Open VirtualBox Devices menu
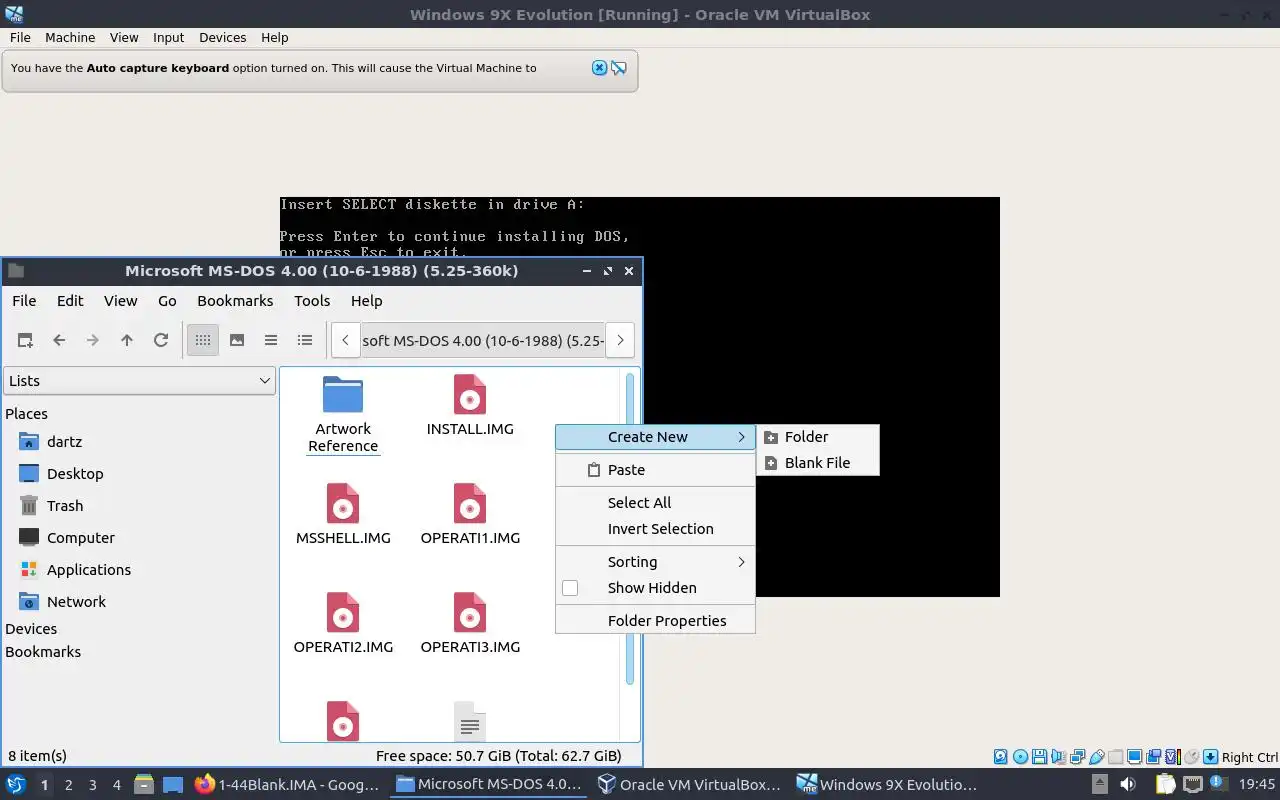 pos(222,37)
